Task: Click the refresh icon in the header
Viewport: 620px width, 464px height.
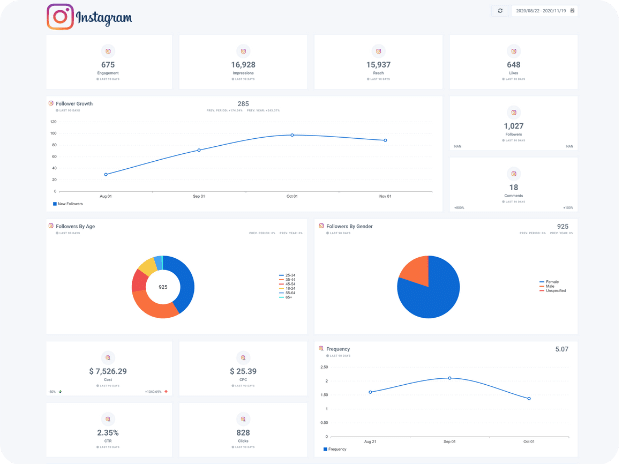Action: tap(500, 11)
